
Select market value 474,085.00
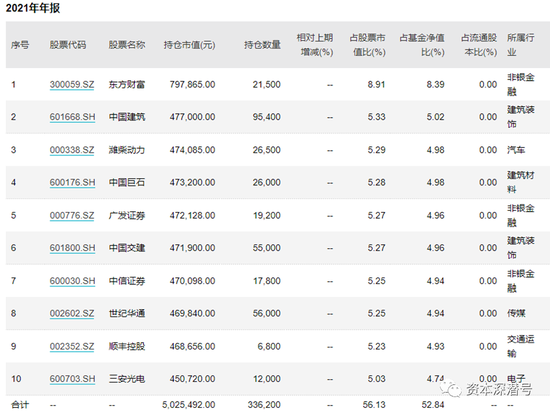pos(193,150)
